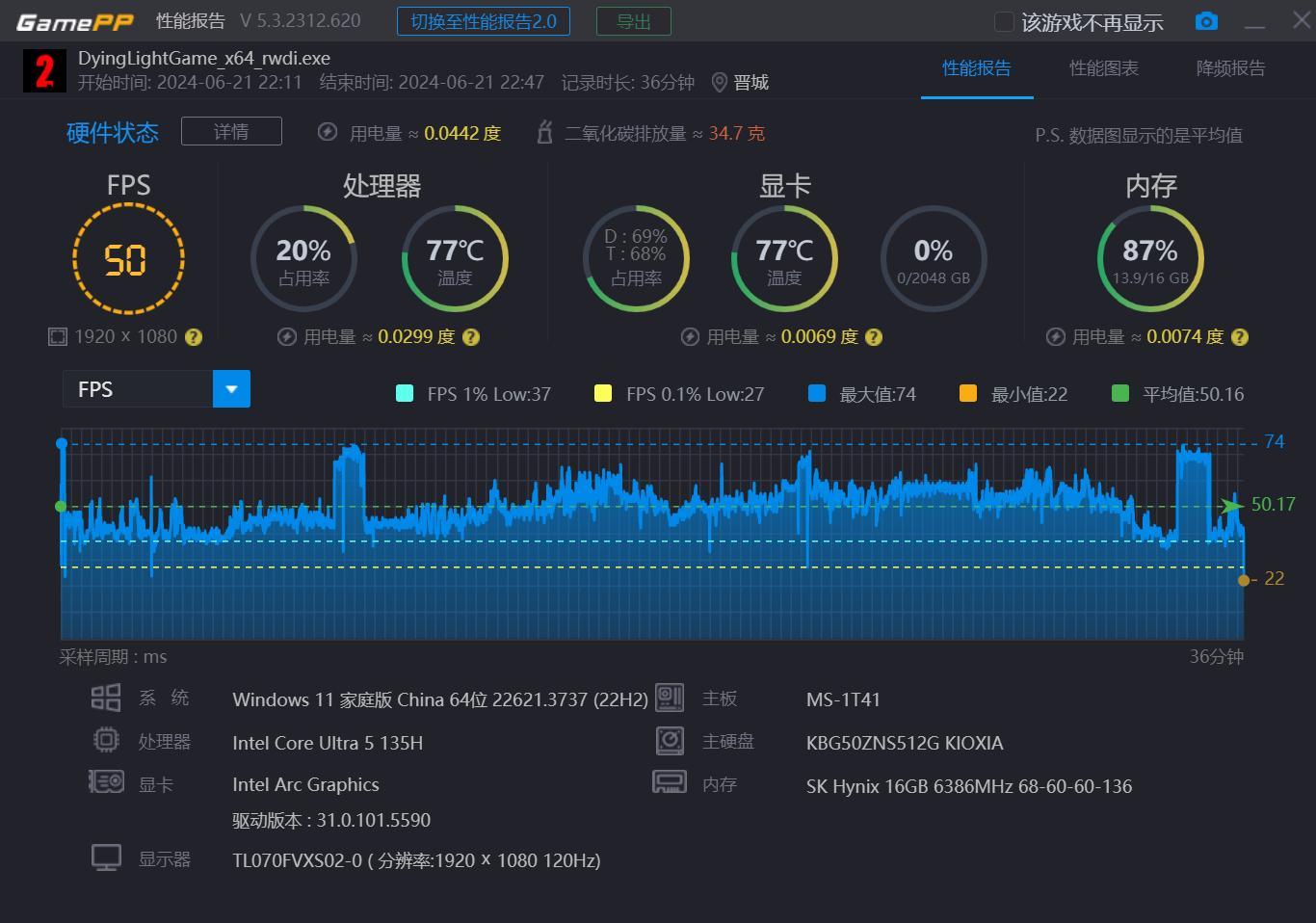Screen dimensions: 1316x923
Task: Switch to the 性能报告 tab
Action: click(x=977, y=68)
